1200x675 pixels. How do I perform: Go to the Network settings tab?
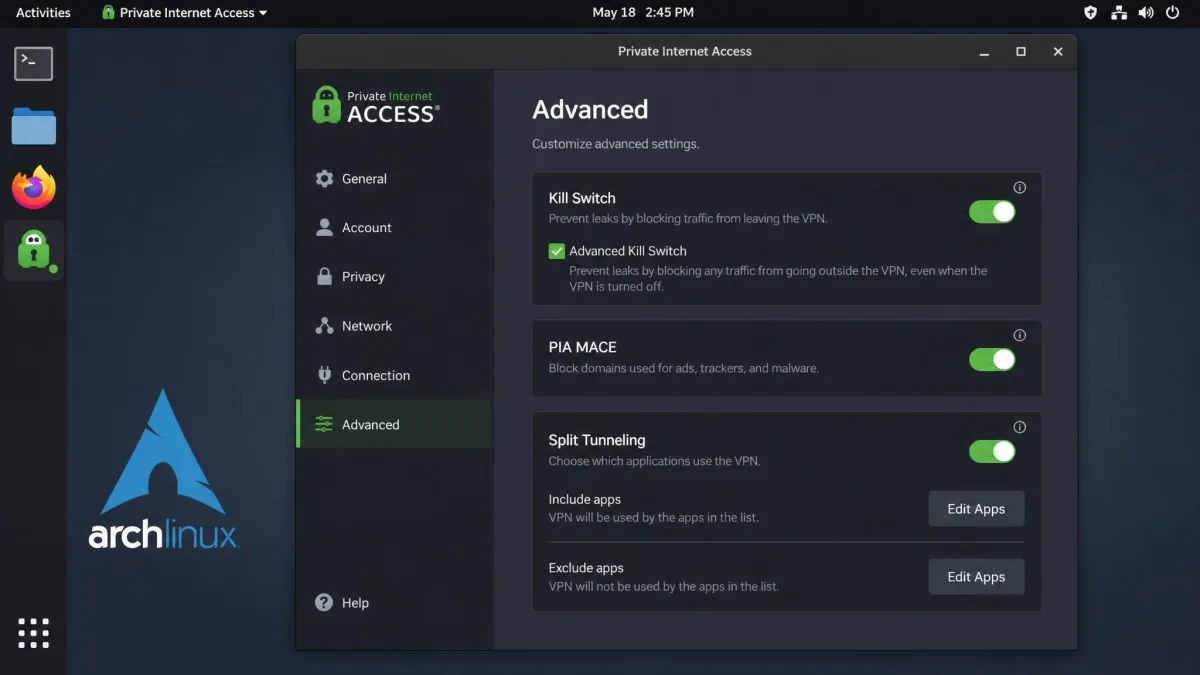pos(393,325)
